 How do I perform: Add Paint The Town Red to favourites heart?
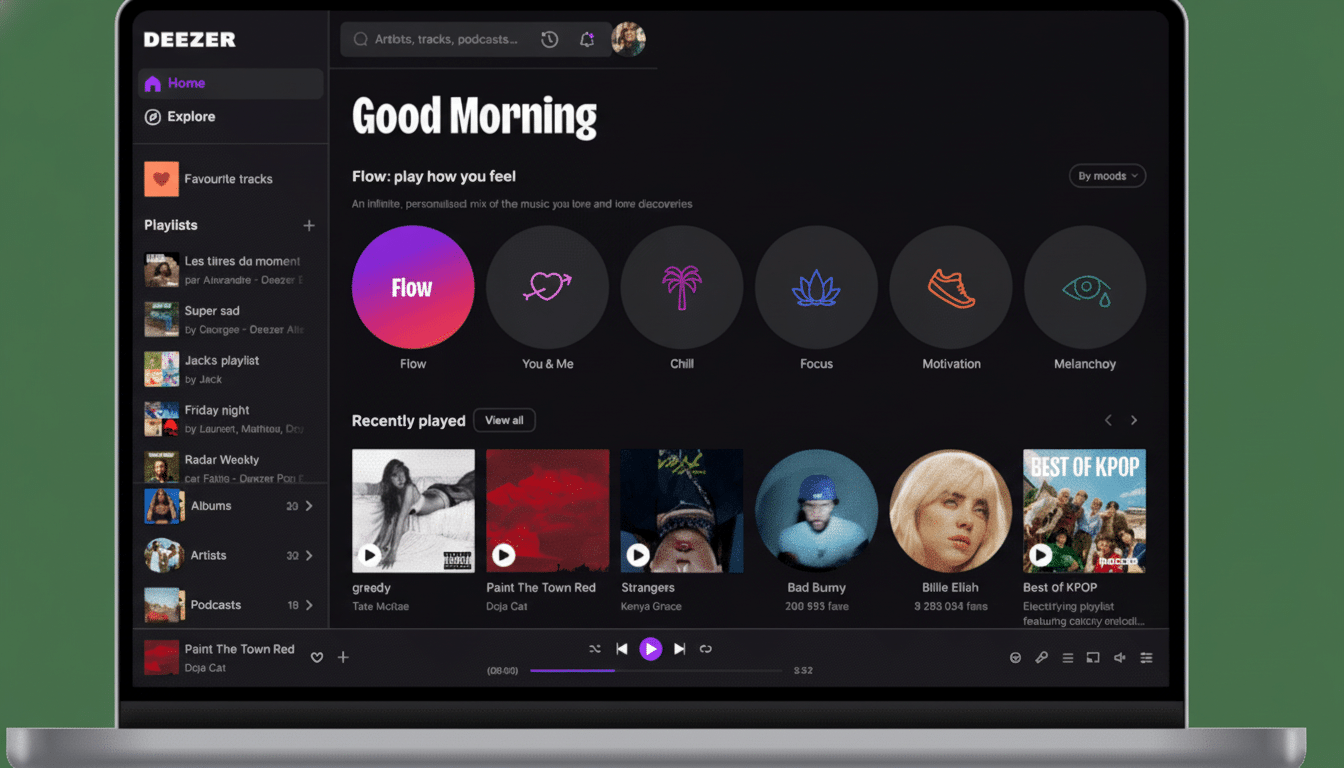(x=317, y=657)
